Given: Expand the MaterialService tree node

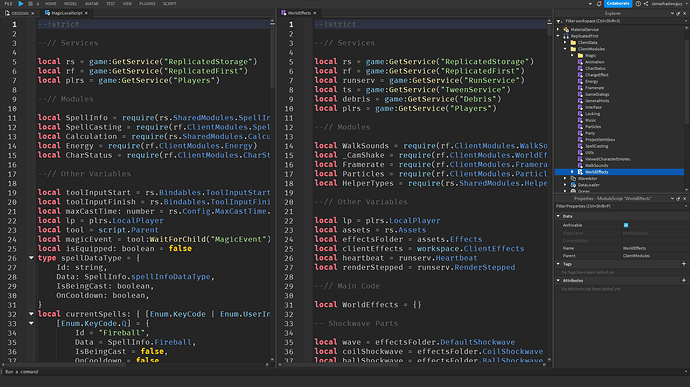Looking at the screenshot, I should click(x=558, y=29).
